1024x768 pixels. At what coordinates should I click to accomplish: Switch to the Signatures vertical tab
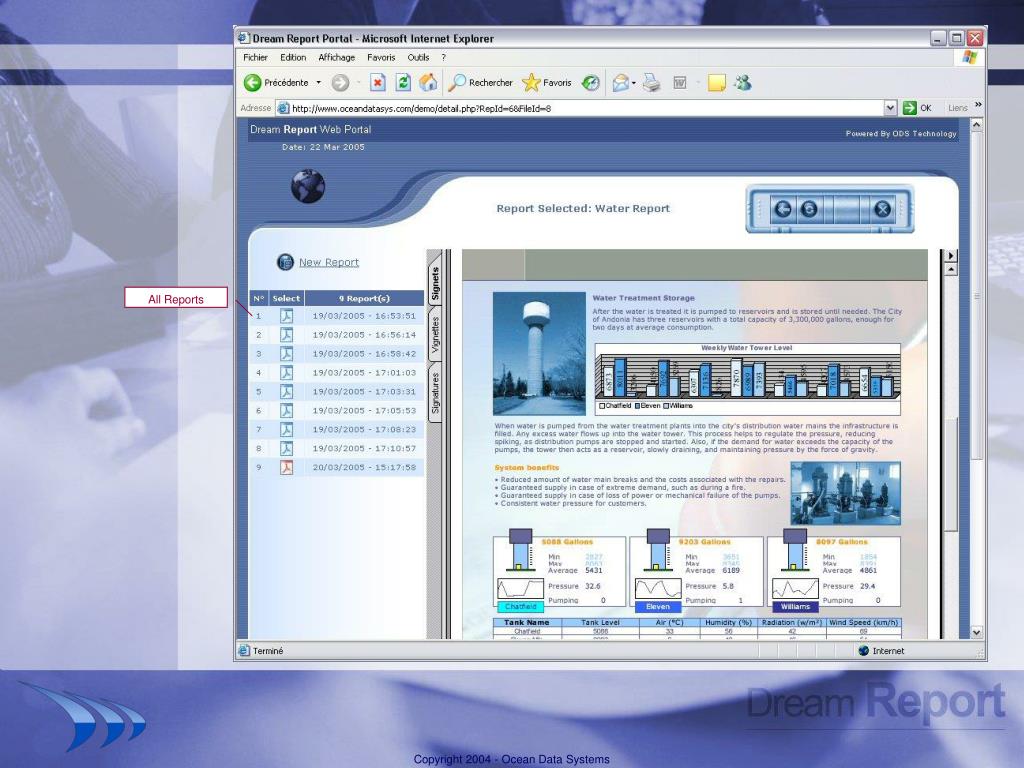[435, 393]
